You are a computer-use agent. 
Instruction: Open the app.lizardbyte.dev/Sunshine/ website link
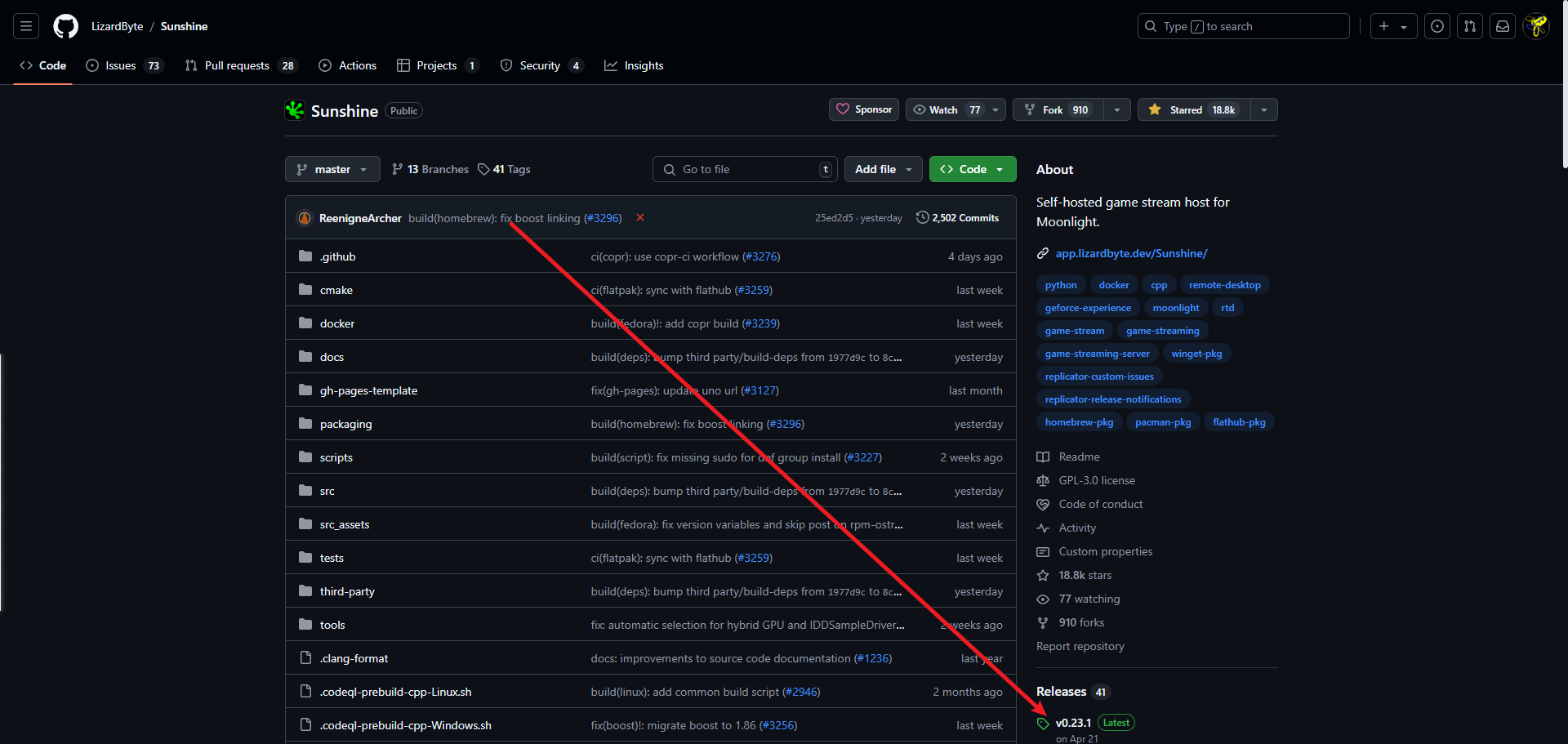tap(1131, 253)
